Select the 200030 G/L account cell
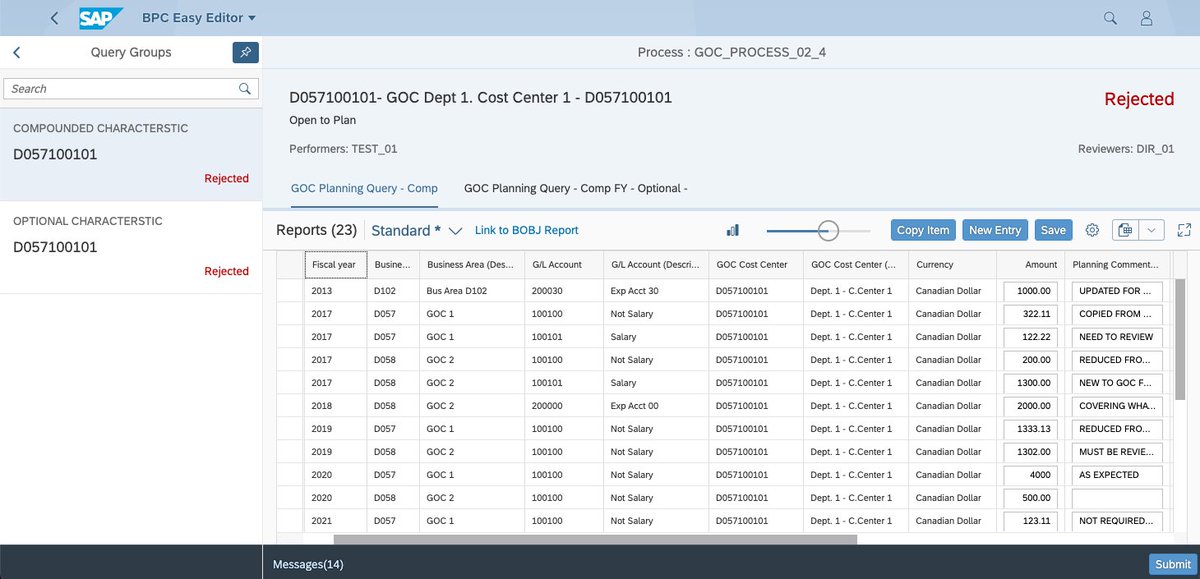This screenshot has height=579, width=1200. [564, 291]
